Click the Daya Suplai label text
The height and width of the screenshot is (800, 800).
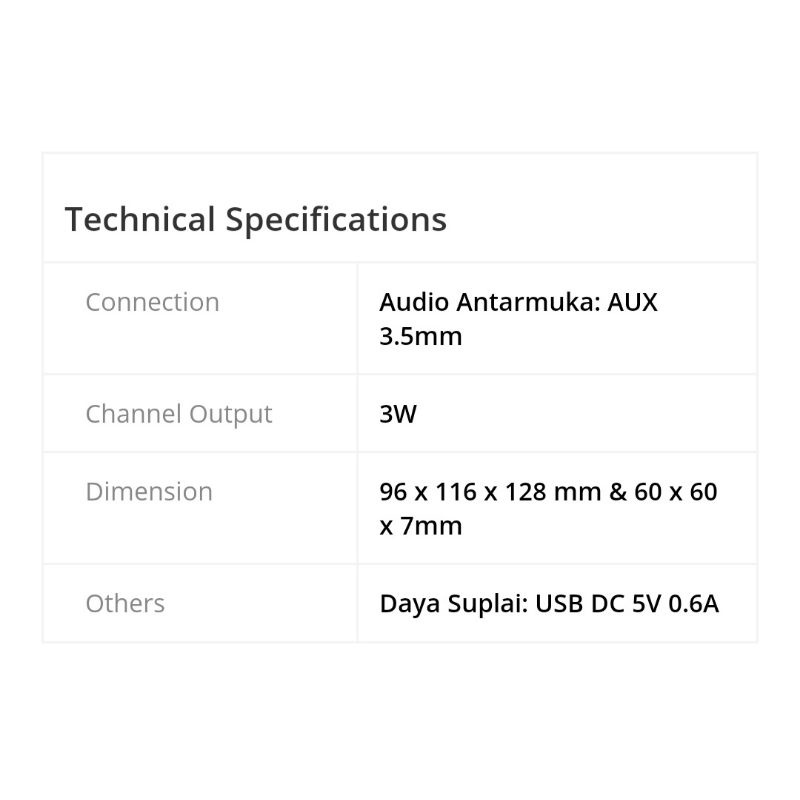454,605
